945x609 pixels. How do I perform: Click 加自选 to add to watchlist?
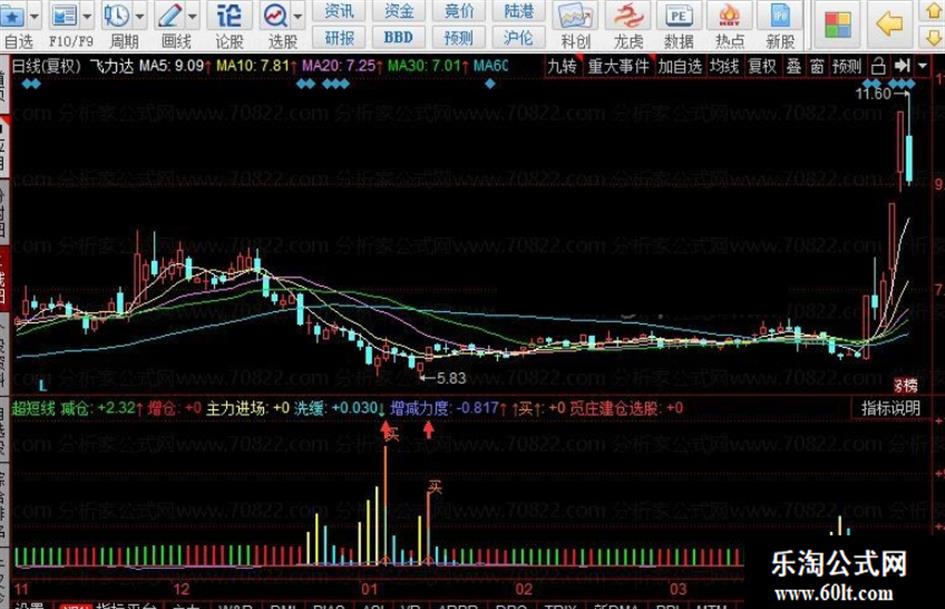(x=680, y=66)
